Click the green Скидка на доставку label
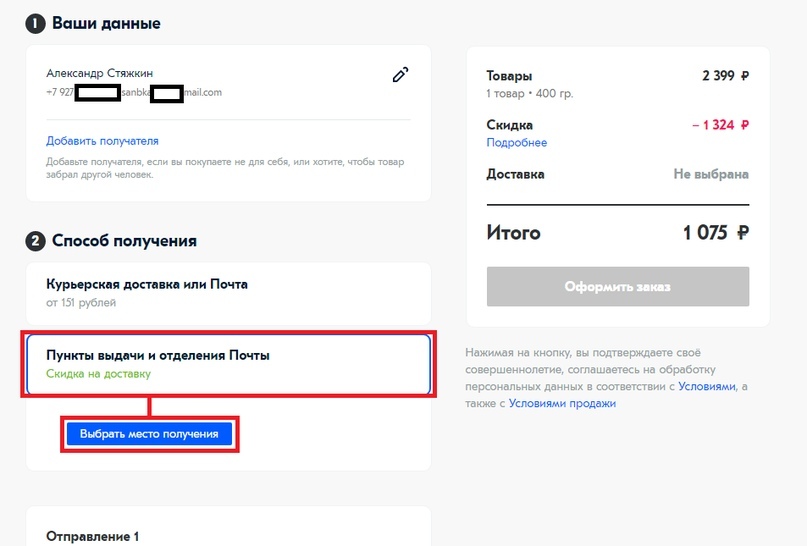The height and width of the screenshot is (546, 807). pyautogui.click(x=98, y=374)
